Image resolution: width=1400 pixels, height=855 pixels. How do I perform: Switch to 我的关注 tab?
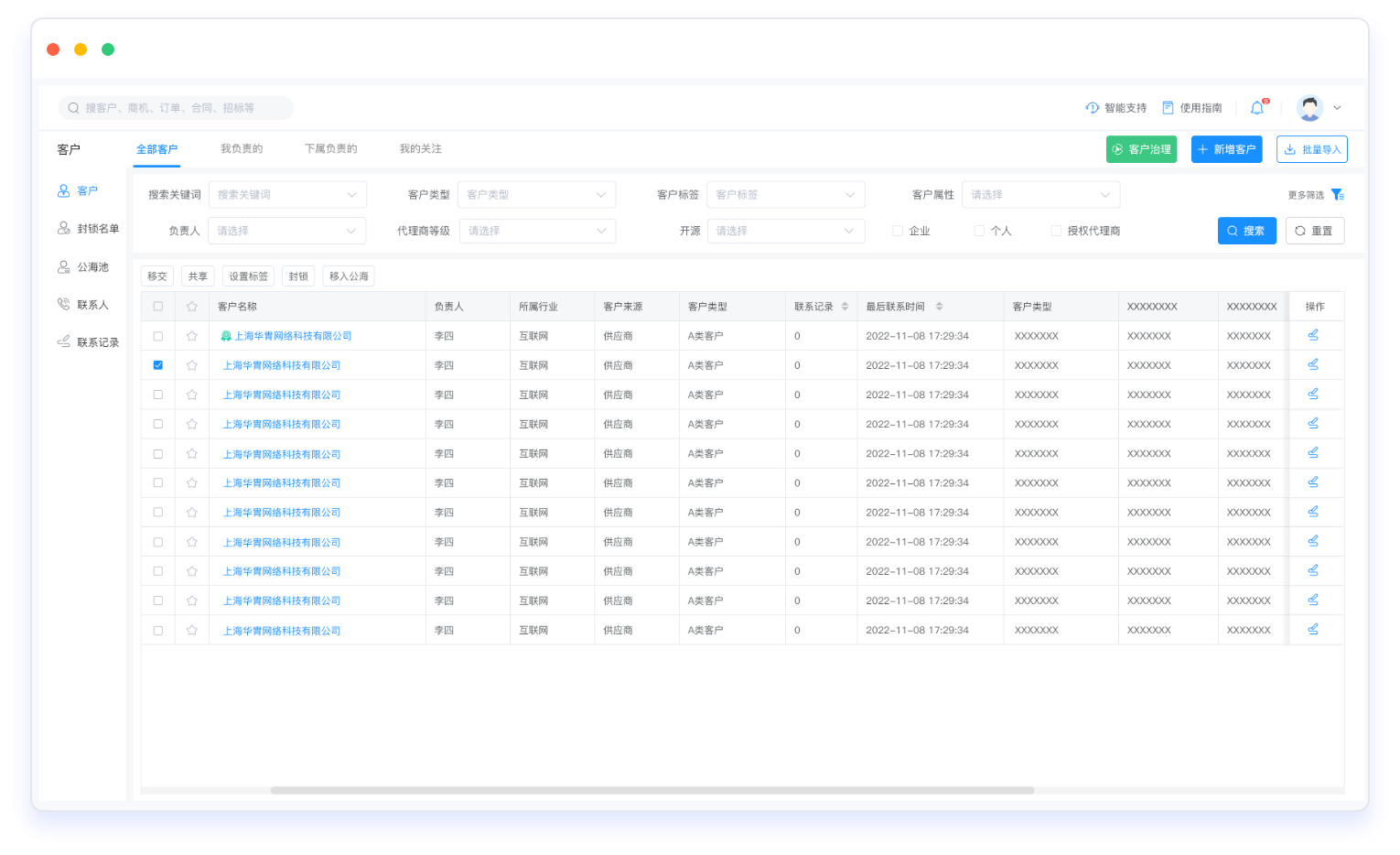tap(421, 148)
